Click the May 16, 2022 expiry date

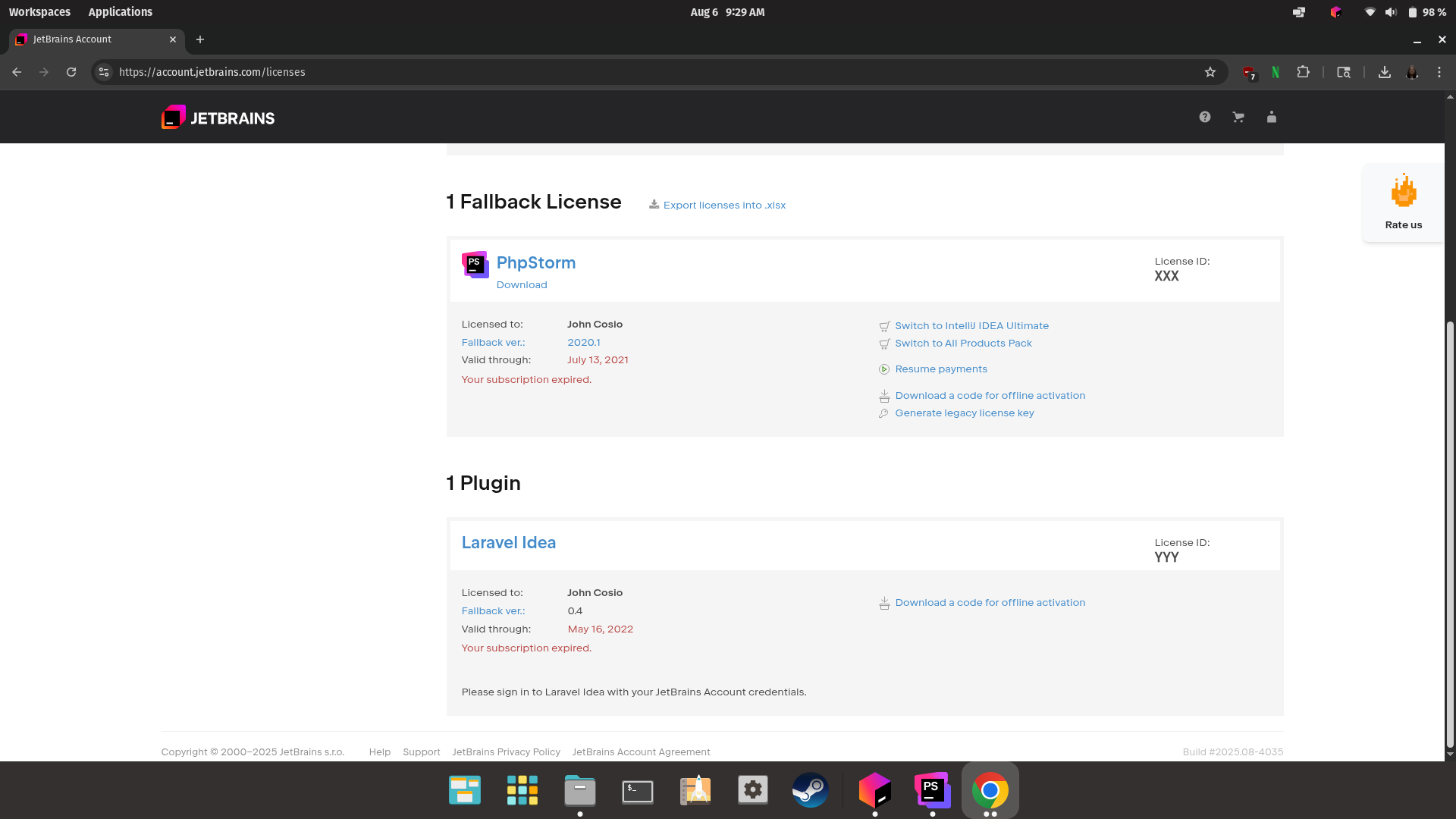[x=600, y=629]
